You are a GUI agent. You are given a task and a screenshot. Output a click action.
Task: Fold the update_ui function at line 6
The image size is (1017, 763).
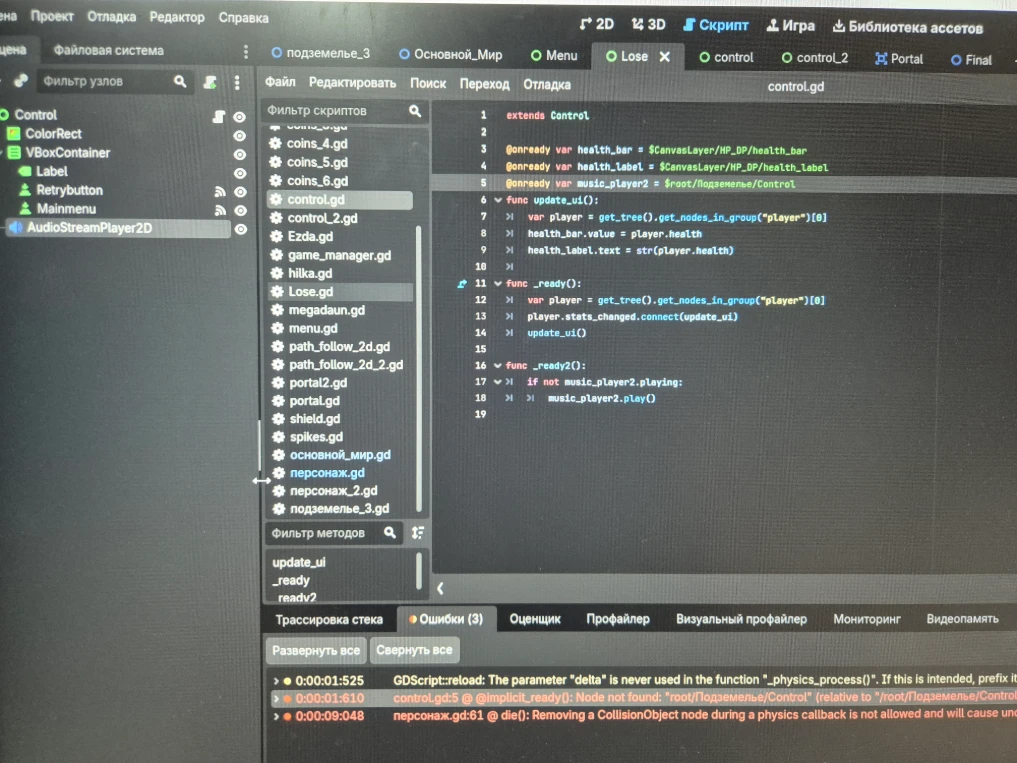(x=498, y=200)
